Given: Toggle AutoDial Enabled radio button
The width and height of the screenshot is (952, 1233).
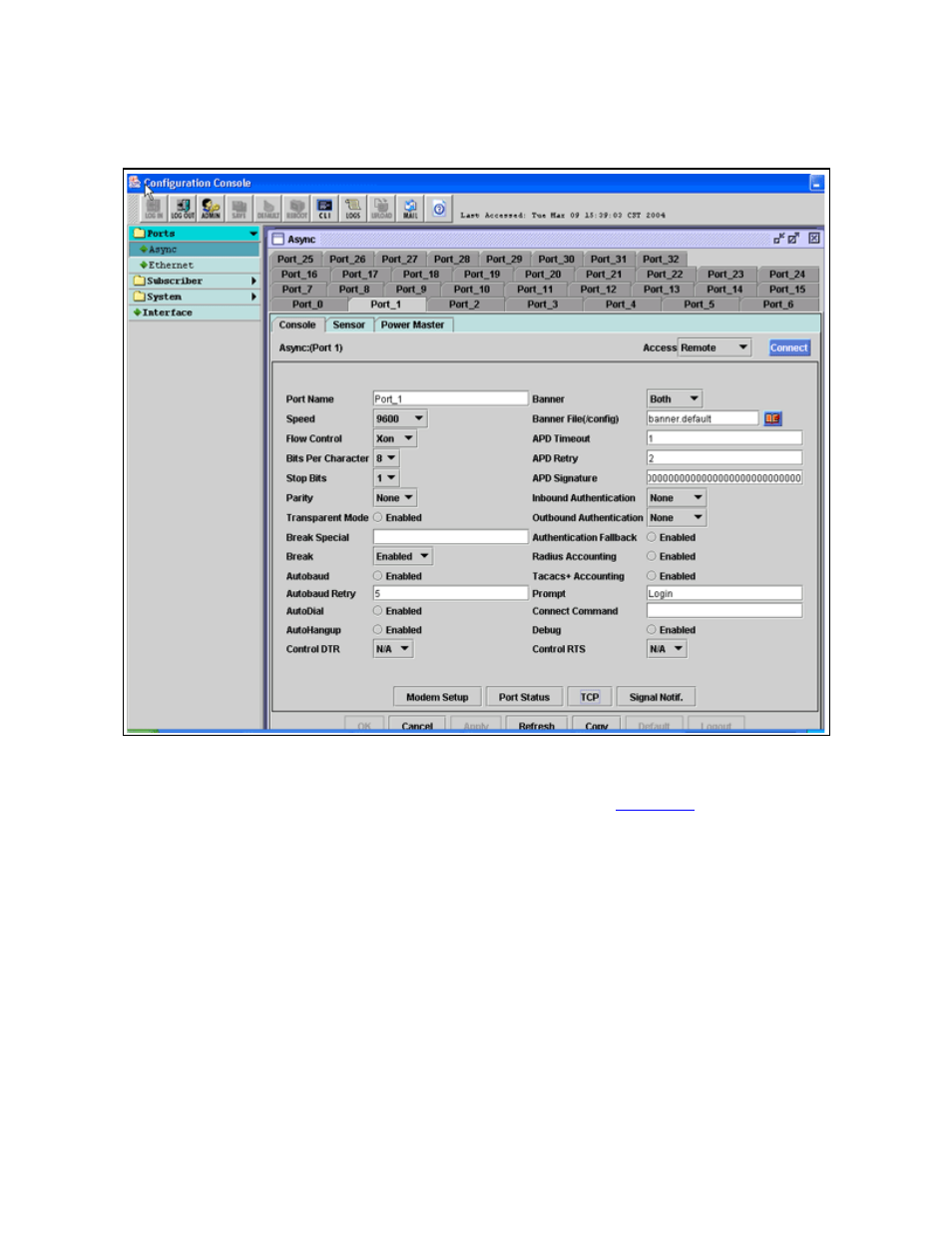Looking at the screenshot, I should click(x=378, y=611).
